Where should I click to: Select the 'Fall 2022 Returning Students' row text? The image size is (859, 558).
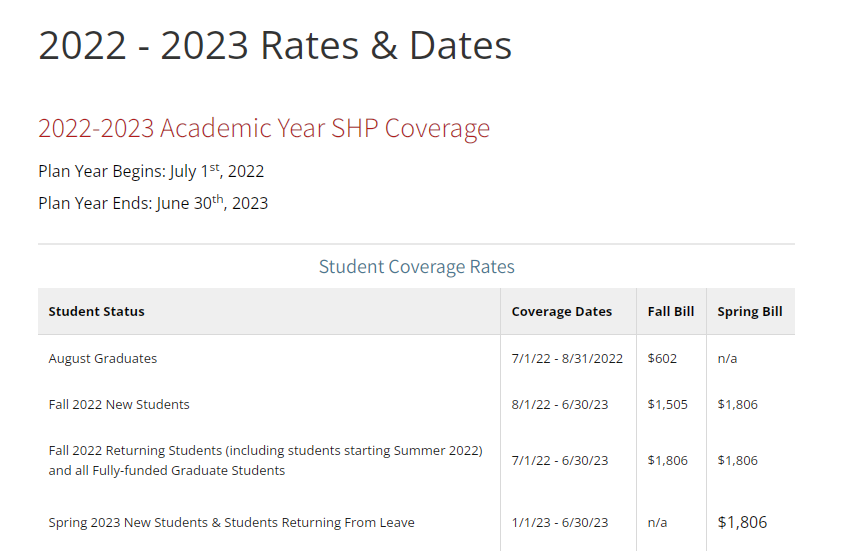coord(265,461)
